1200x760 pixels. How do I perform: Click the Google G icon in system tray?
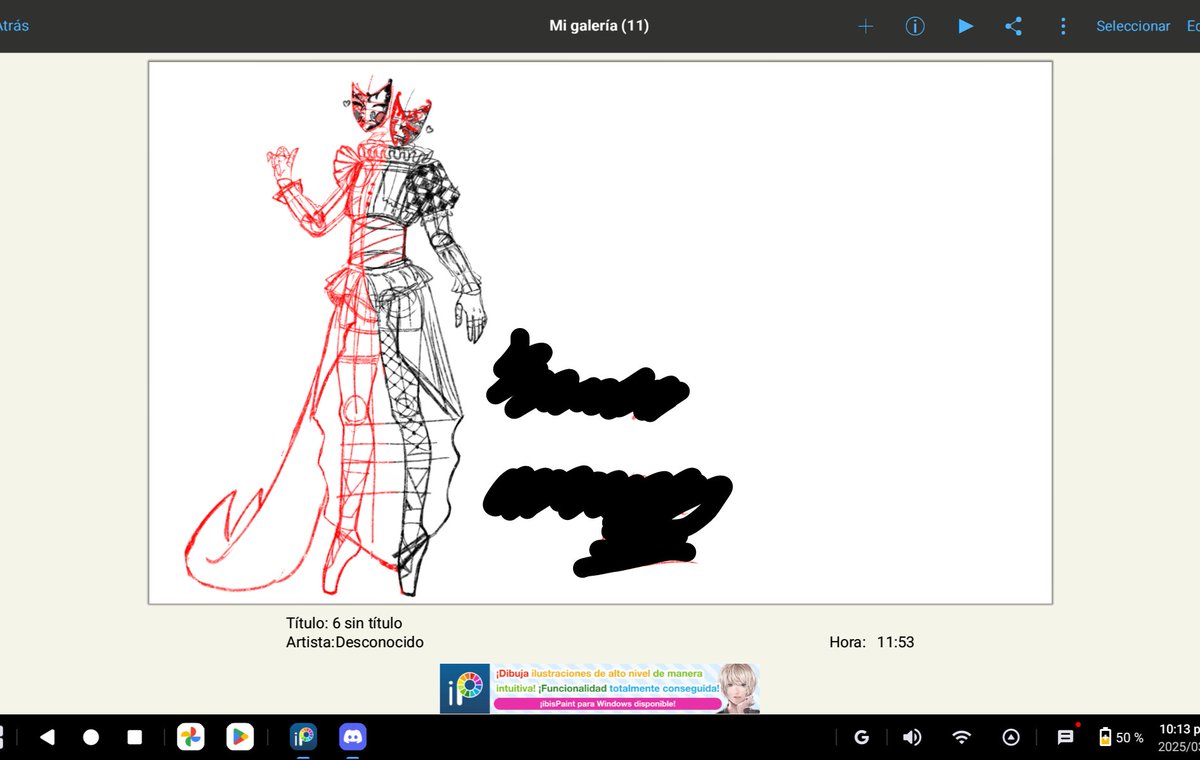(861, 737)
